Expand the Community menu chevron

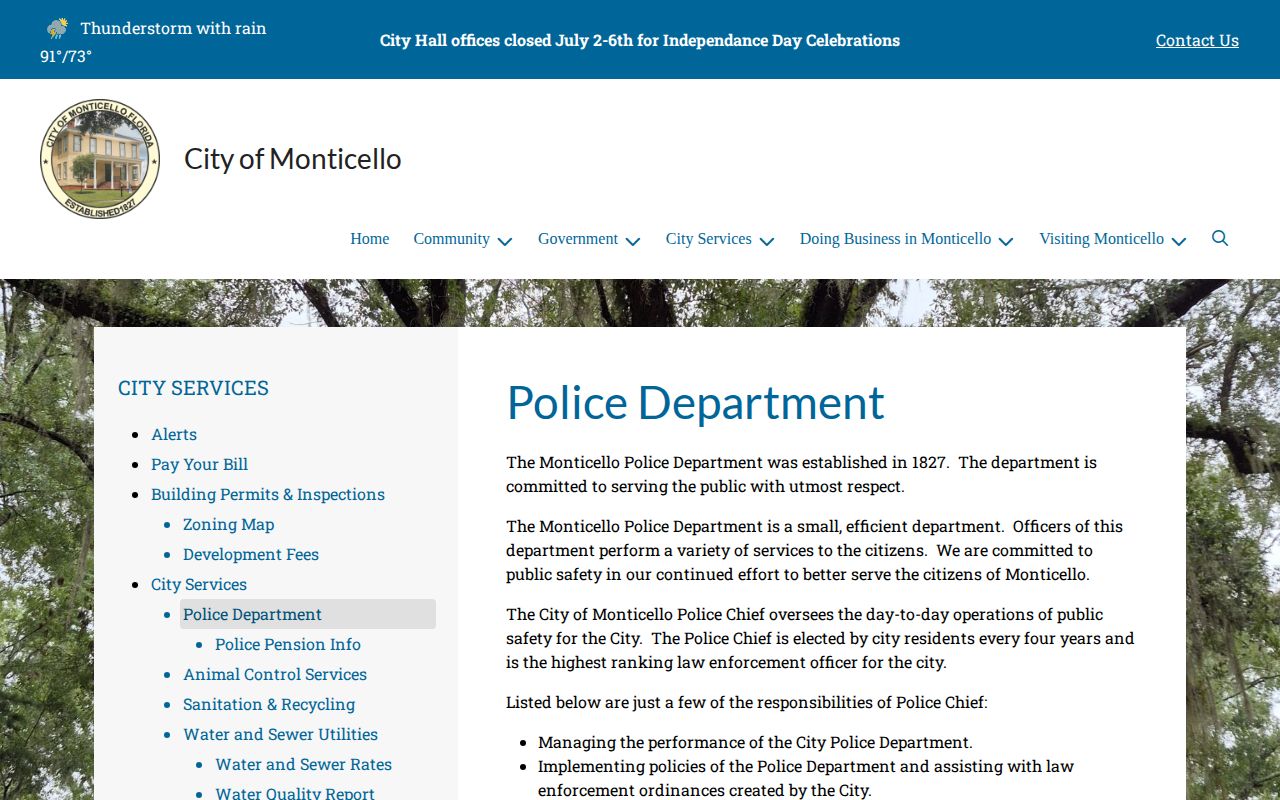pos(505,240)
